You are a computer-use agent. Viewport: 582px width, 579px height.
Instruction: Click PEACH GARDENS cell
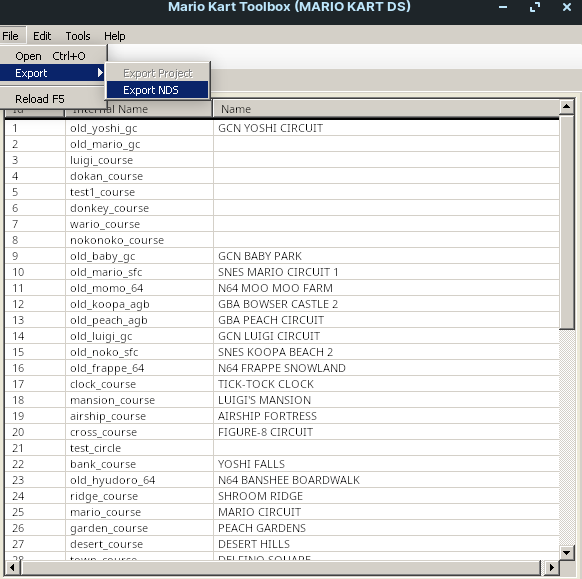386,528
